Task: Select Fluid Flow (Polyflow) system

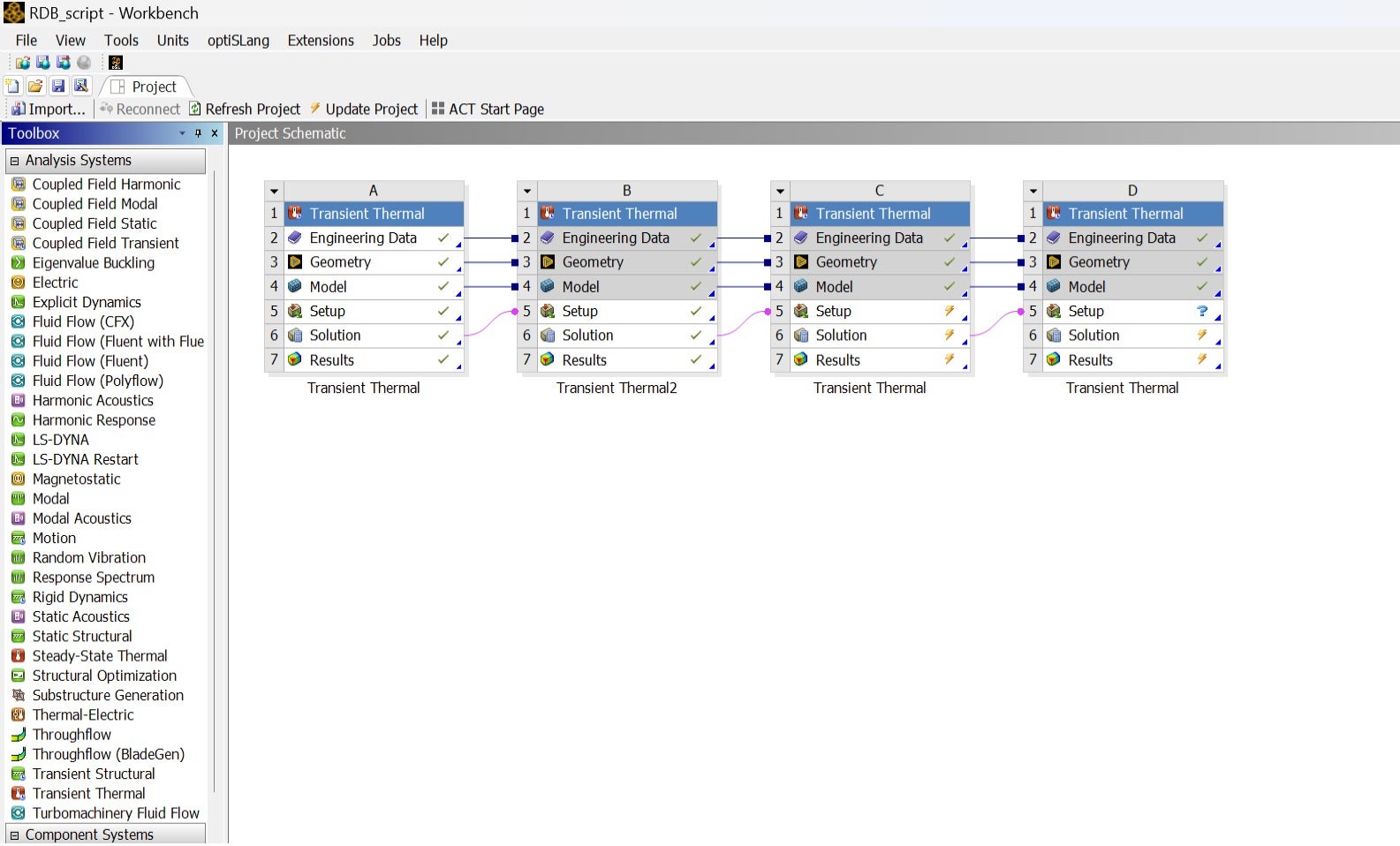Action: click(x=87, y=381)
